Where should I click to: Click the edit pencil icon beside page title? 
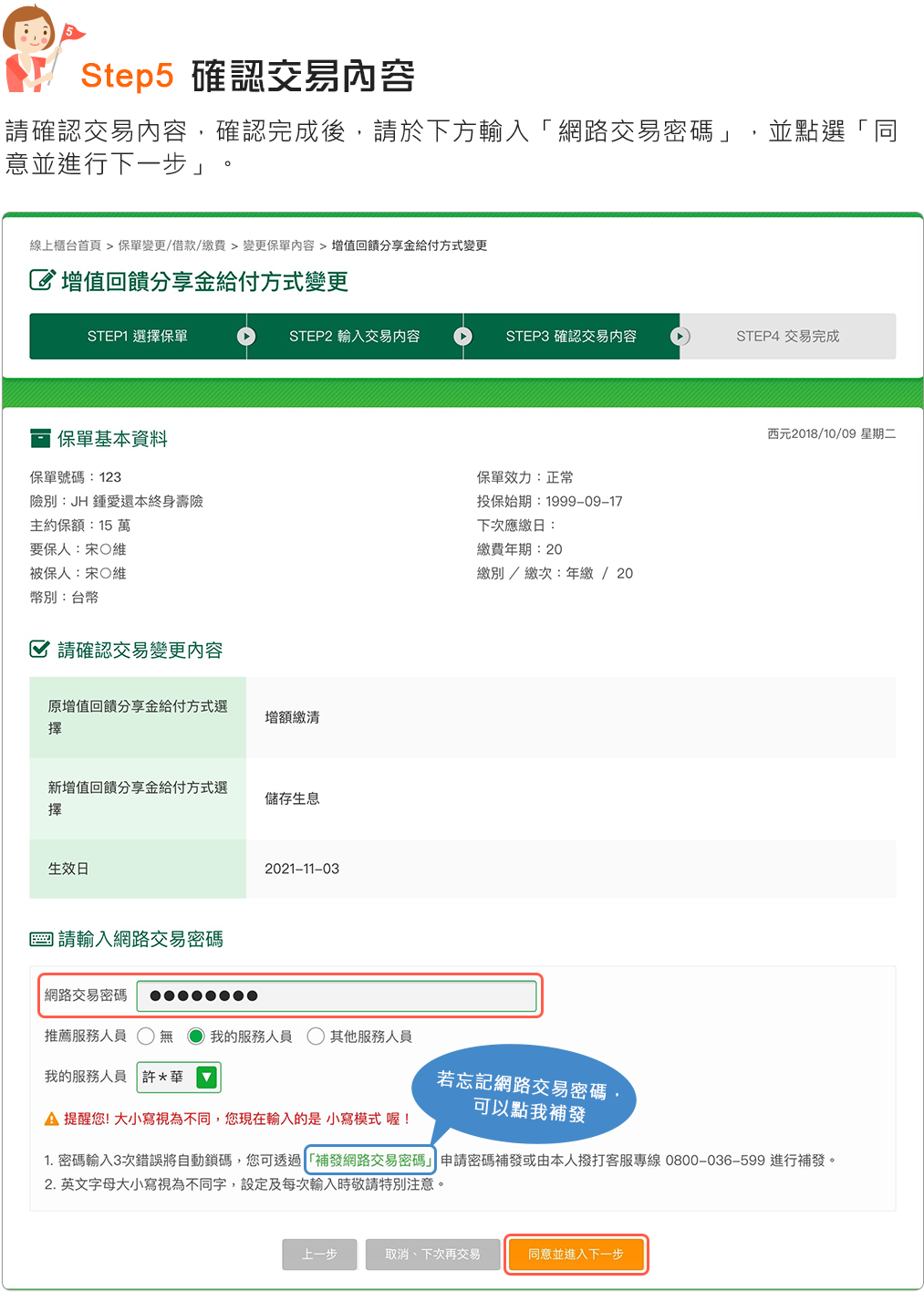(x=42, y=280)
